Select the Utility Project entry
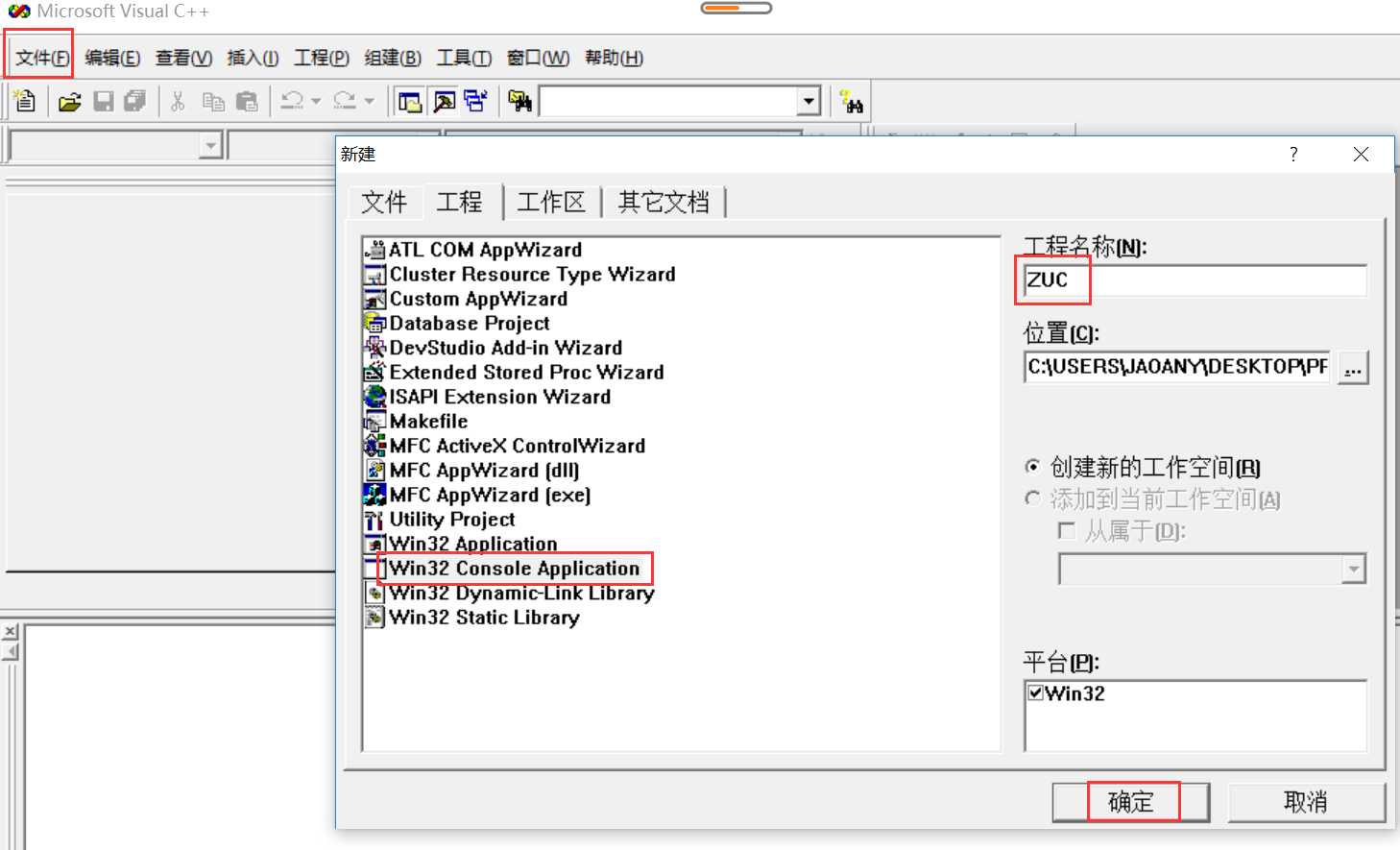The image size is (1400, 850). click(x=440, y=520)
